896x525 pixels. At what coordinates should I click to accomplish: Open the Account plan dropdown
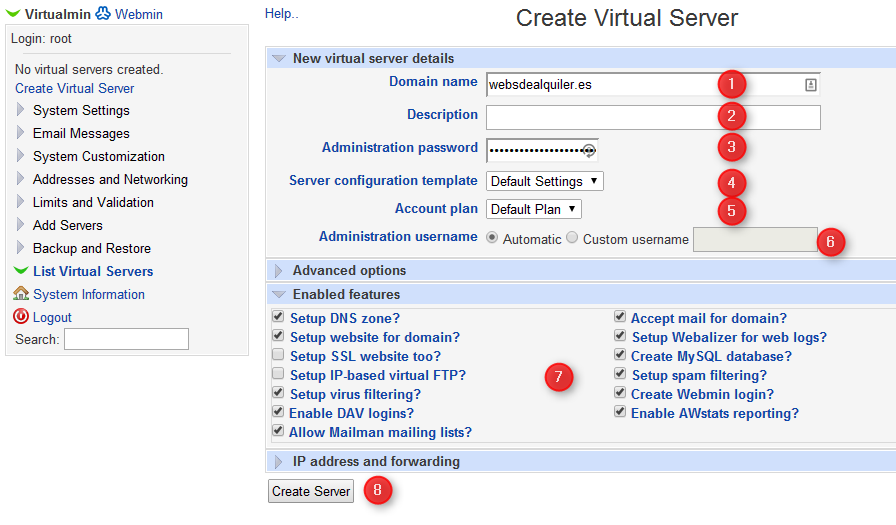click(533, 209)
